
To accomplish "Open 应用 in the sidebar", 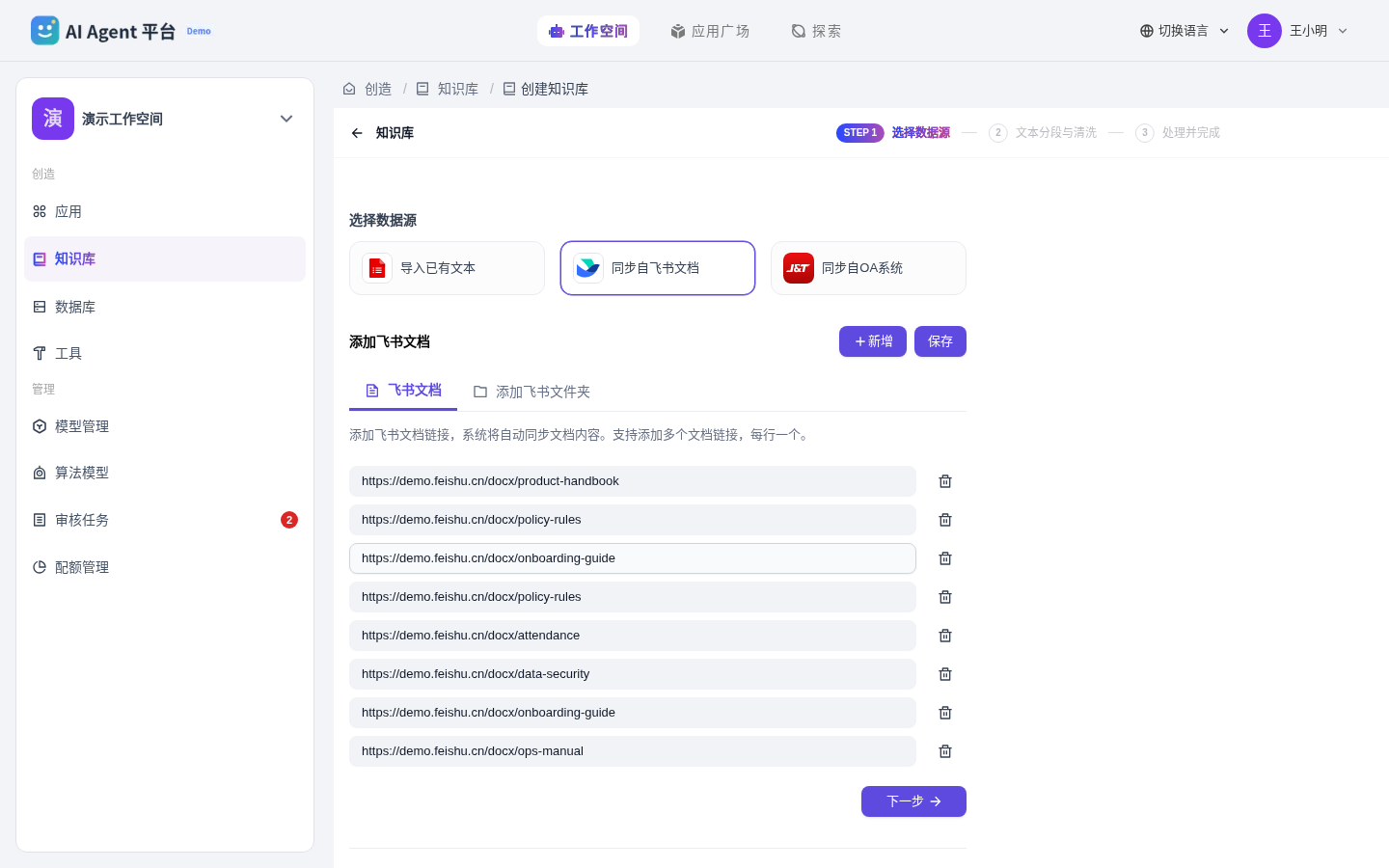I will coord(165,211).
